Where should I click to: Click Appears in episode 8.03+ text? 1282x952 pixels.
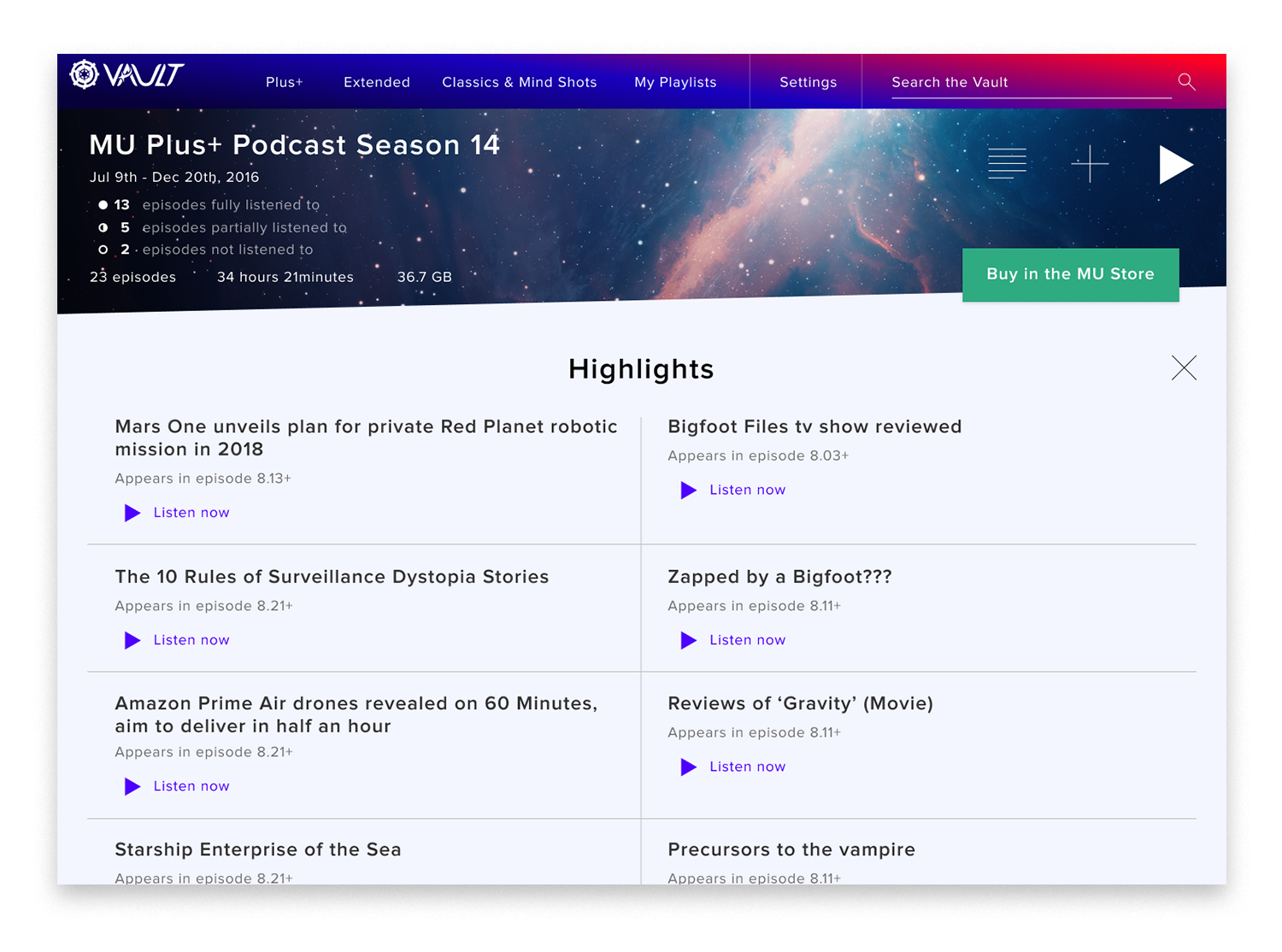point(758,455)
